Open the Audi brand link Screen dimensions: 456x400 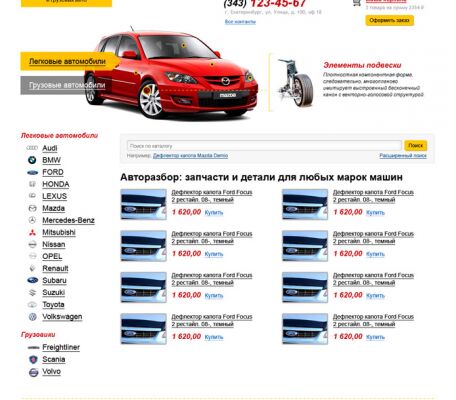[50, 148]
